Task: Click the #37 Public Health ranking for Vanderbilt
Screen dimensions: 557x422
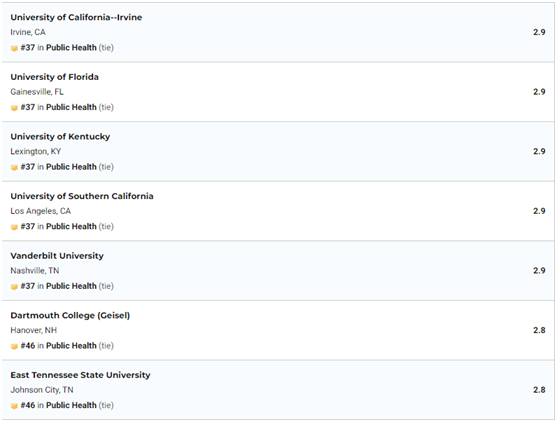Action: (67, 286)
